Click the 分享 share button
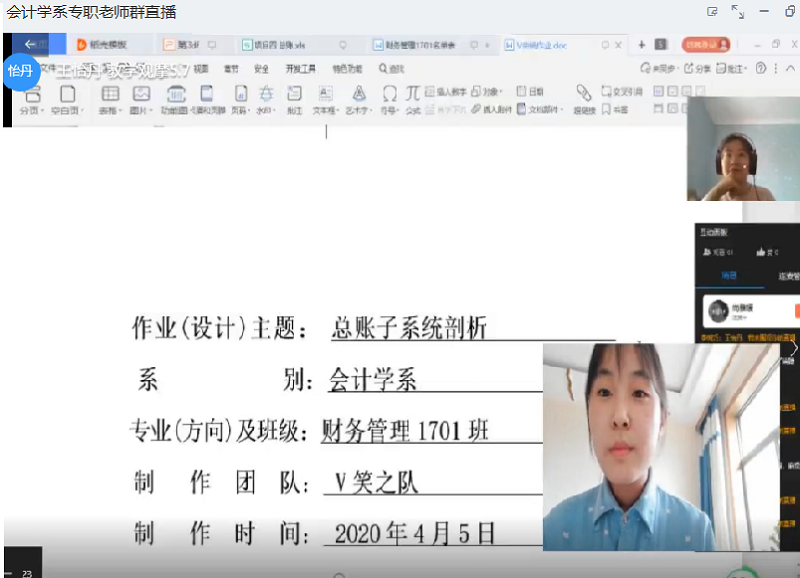The height and width of the screenshot is (578, 800). coord(698,69)
